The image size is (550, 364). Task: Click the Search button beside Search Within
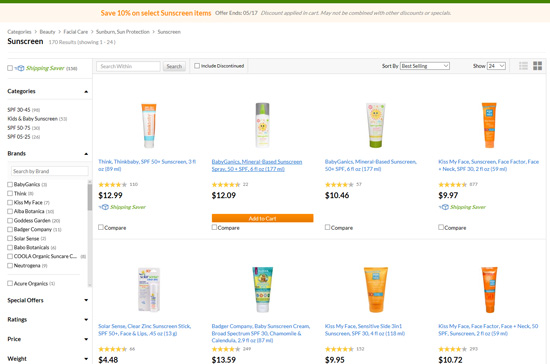pos(174,66)
